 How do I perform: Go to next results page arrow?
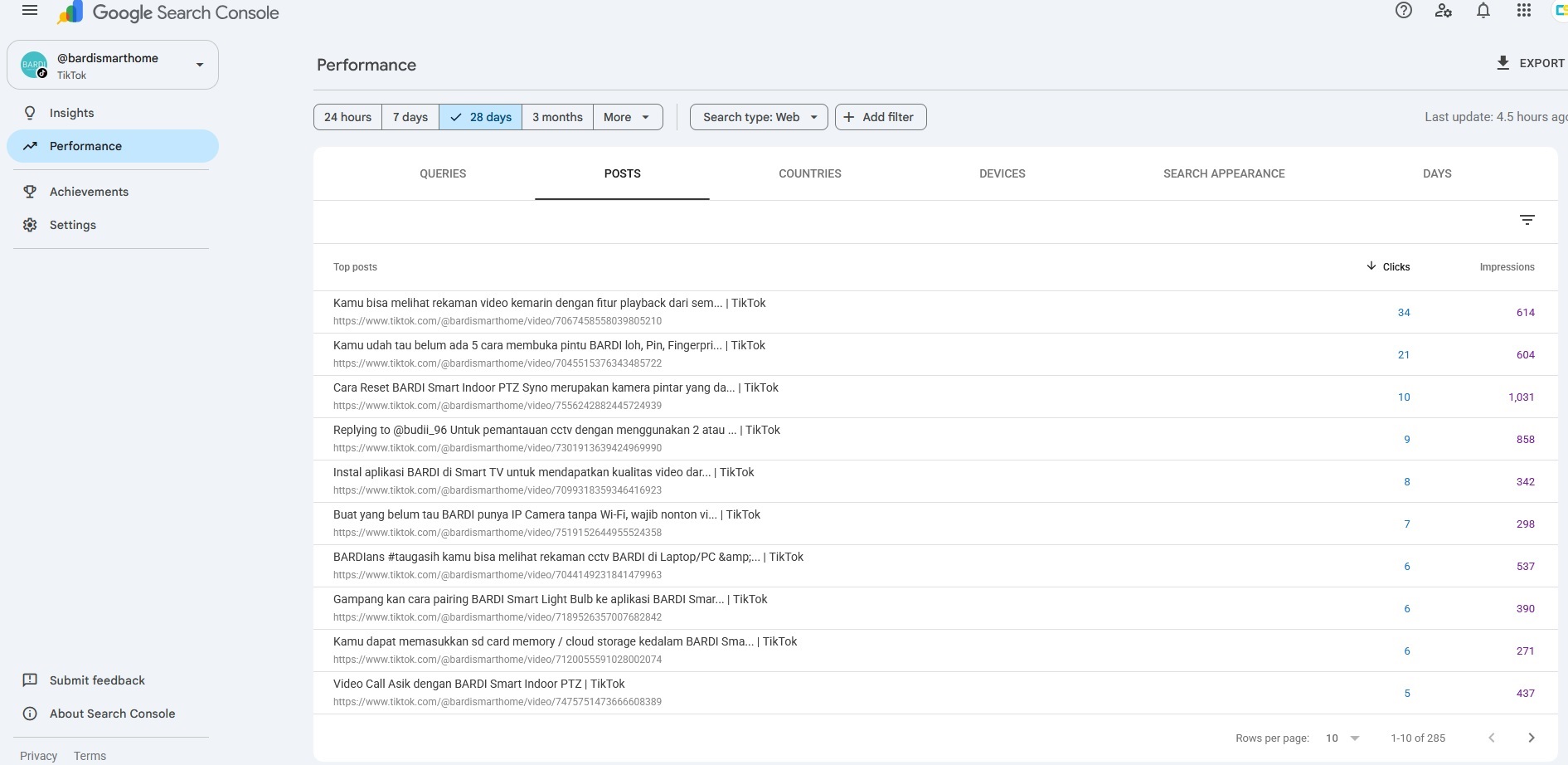(1531, 738)
